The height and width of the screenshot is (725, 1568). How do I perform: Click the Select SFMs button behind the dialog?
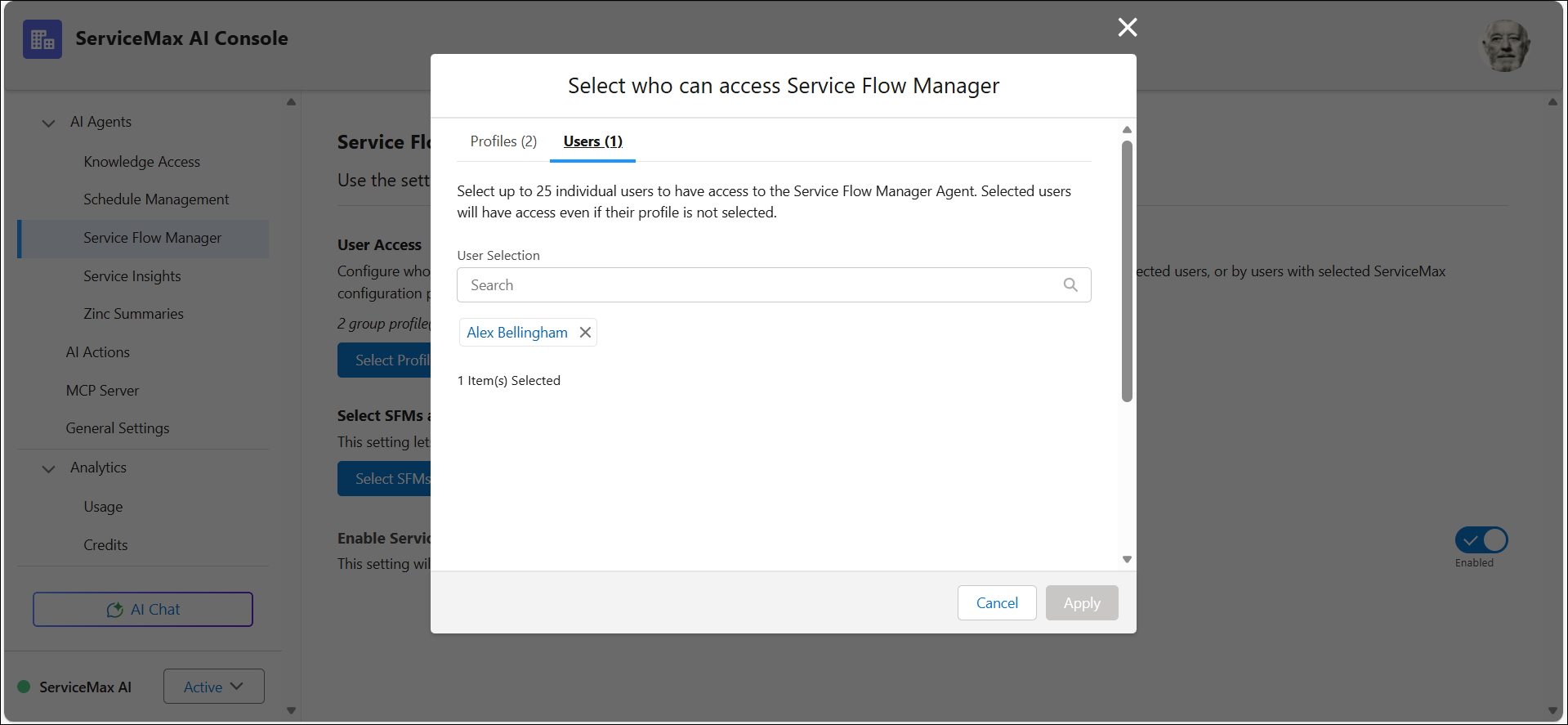click(x=384, y=479)
